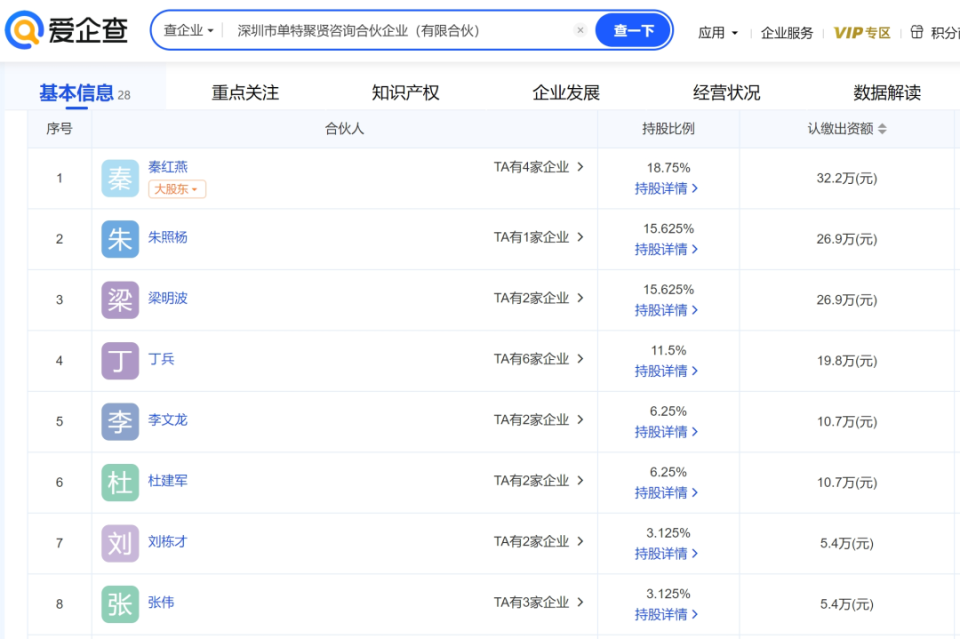Select 丁兵's avatar icon
This screenshot has width=960, height=639.
(x=119, y=360)
